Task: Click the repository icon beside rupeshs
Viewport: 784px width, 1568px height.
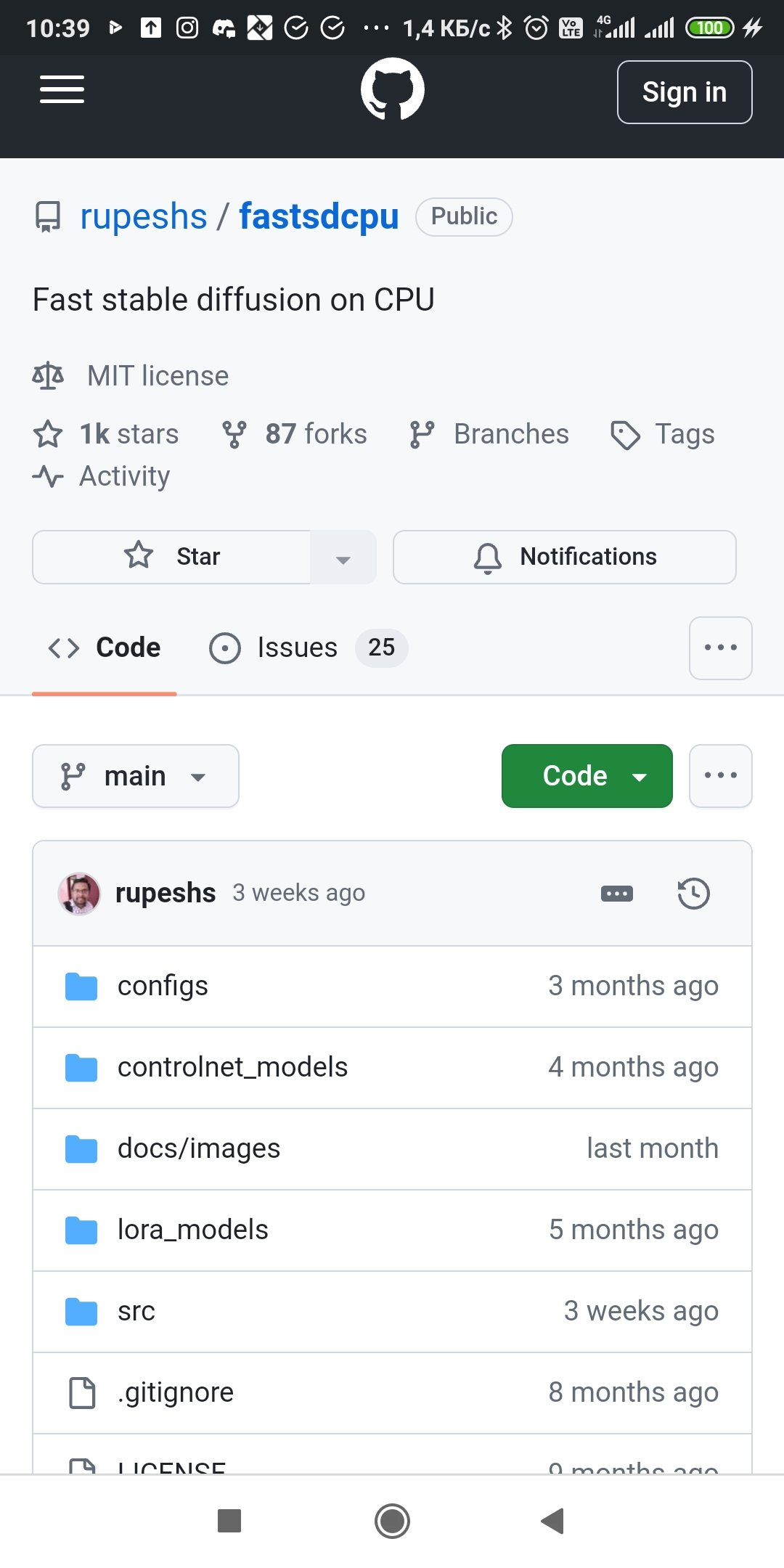Action: (x=49, y=217)
